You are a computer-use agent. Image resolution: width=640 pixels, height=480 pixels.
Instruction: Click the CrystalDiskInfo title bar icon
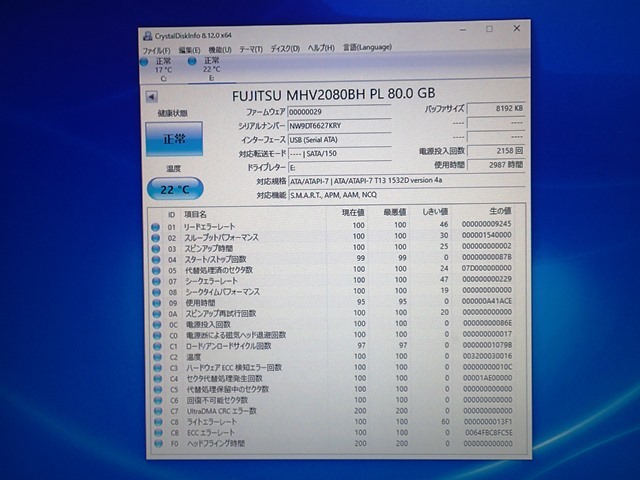[x=148, y=36]
